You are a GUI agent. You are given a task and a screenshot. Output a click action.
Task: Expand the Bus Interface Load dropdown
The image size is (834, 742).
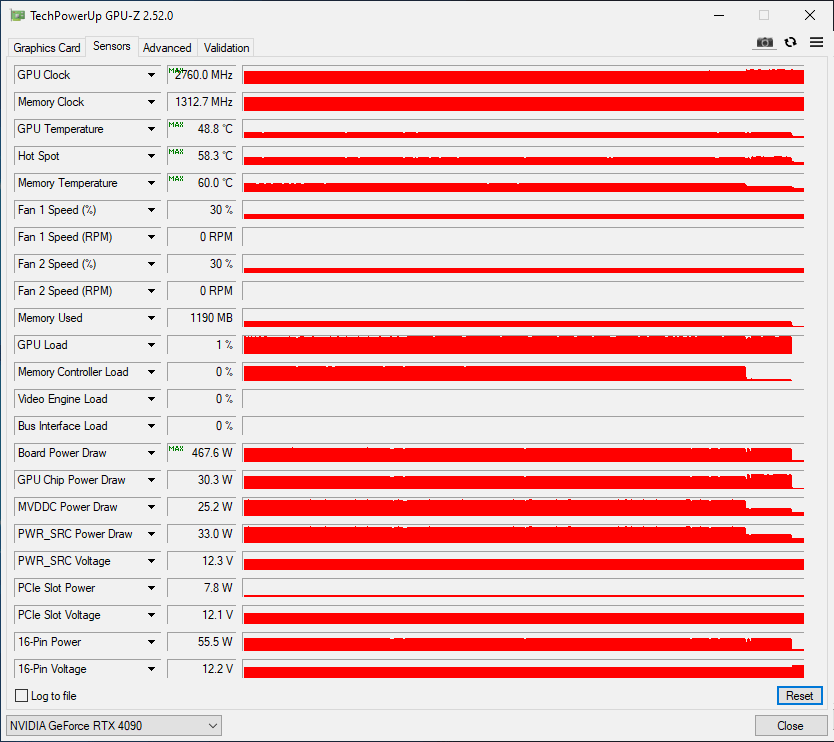152,426
